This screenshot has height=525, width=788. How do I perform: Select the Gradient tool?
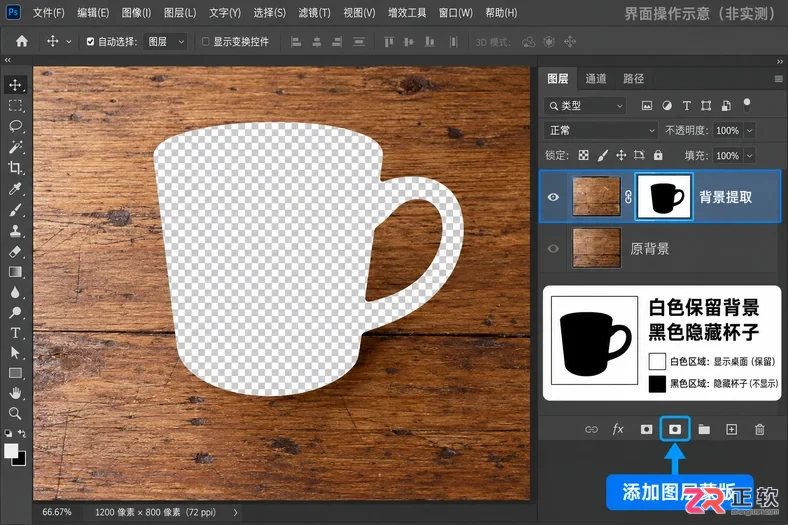pos(15,272)
